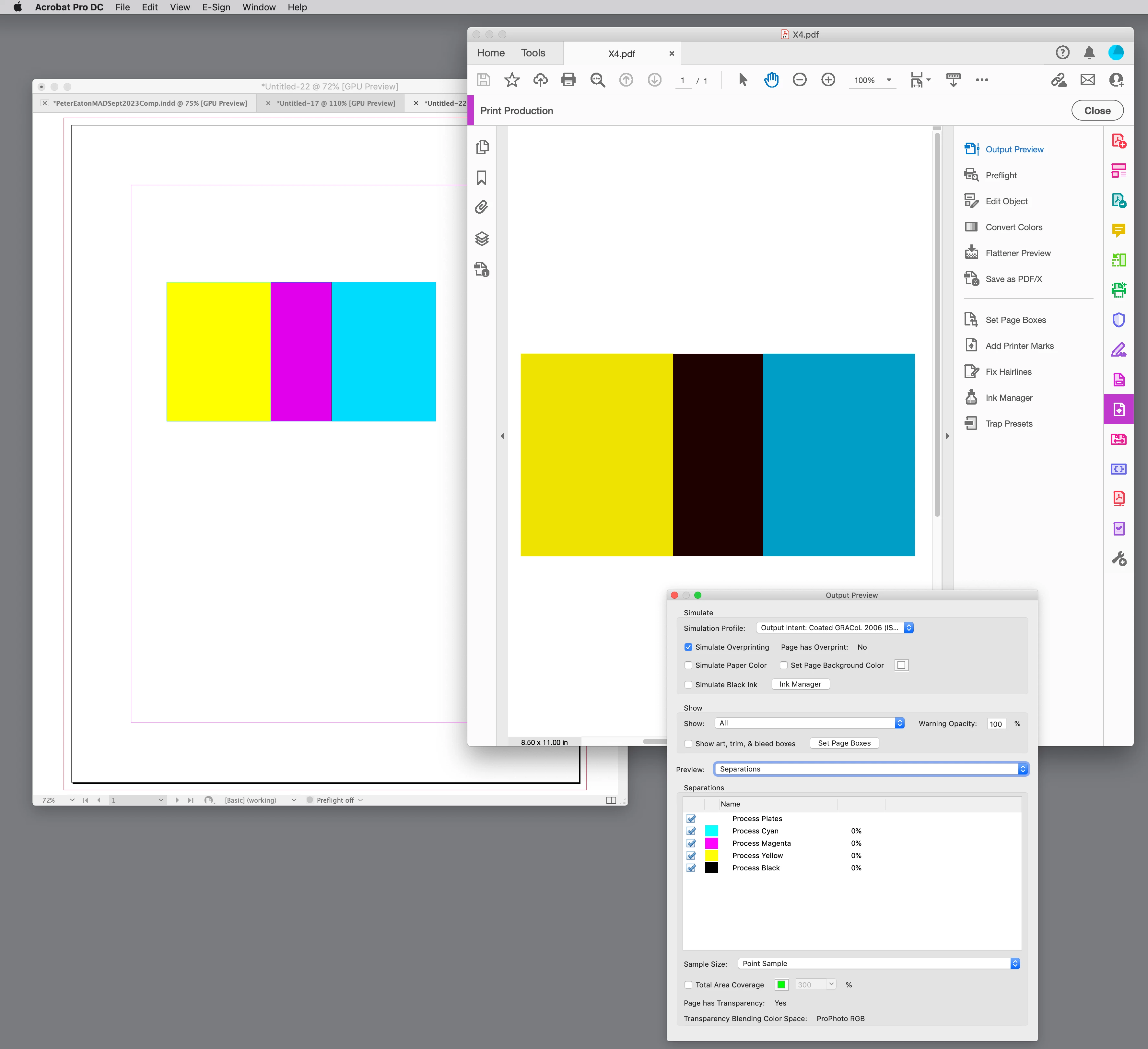Click the notifications bell icon
Viewport: 1148px width, 1049px height.
coord(1089,53)
